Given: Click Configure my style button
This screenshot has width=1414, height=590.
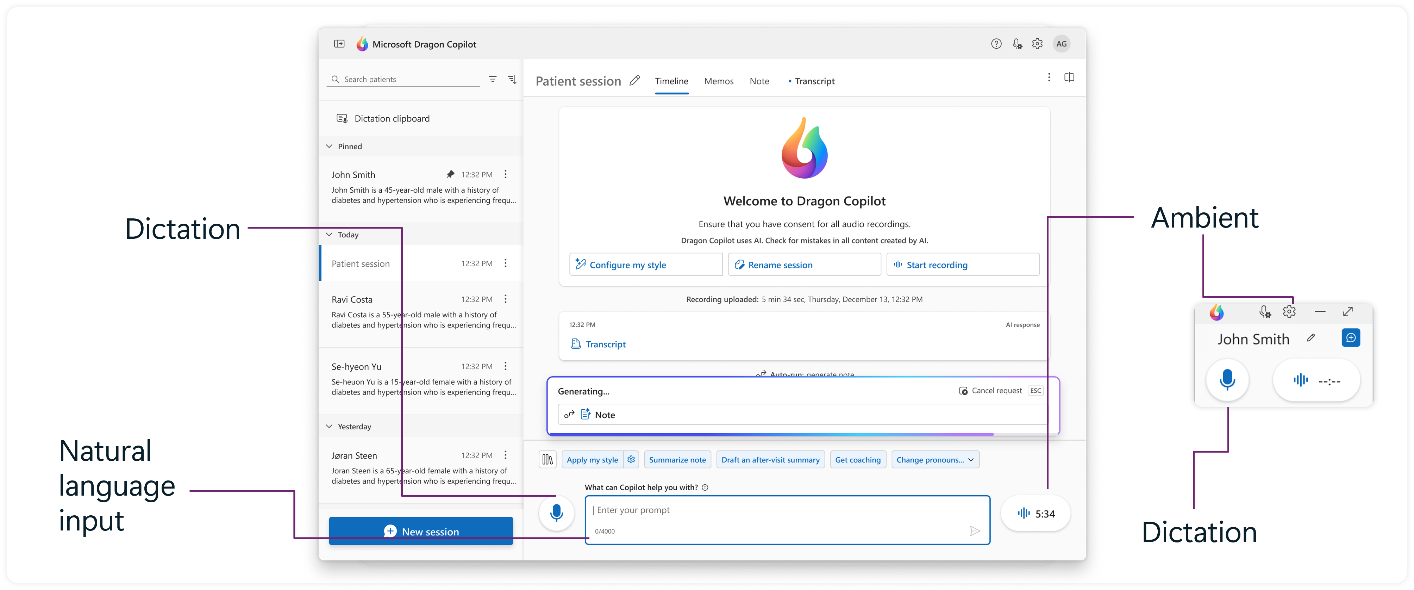Looking at the screenshot, I should click(x=646, y=265).
